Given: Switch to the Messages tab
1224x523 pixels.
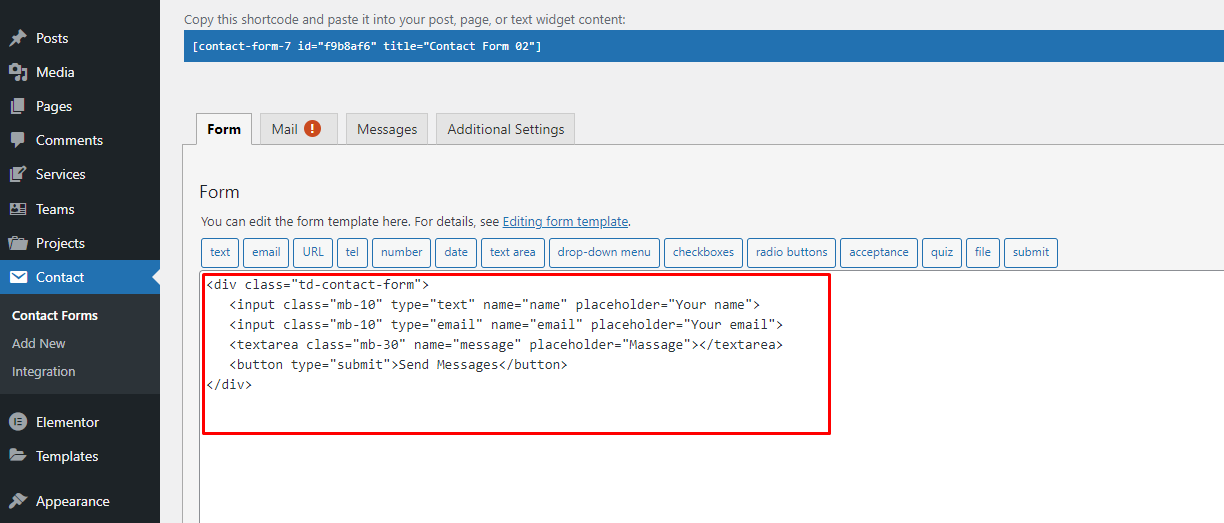Looking at the screenshot, I should click(x=387, y=129).
